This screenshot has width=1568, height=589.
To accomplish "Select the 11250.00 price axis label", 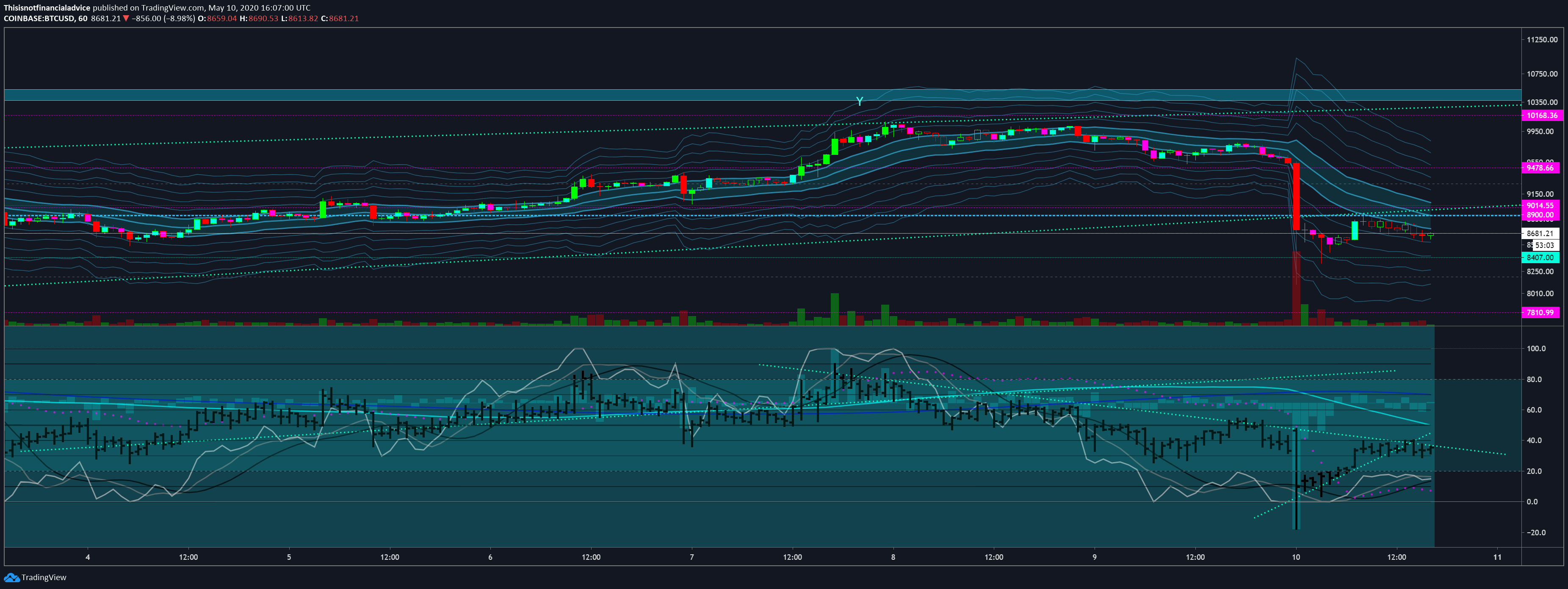I will pyautogui.click(x=1542, y=39).
